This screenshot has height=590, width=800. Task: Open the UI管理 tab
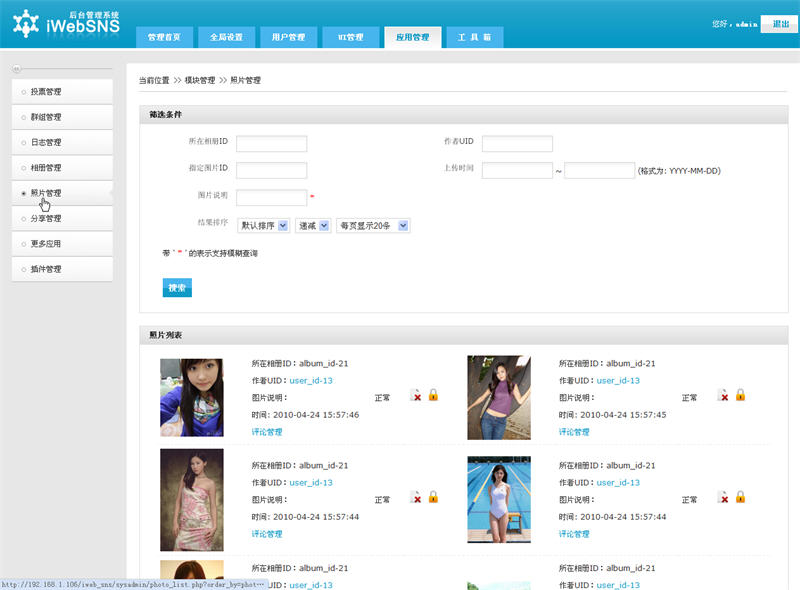[x=351, y=37]
